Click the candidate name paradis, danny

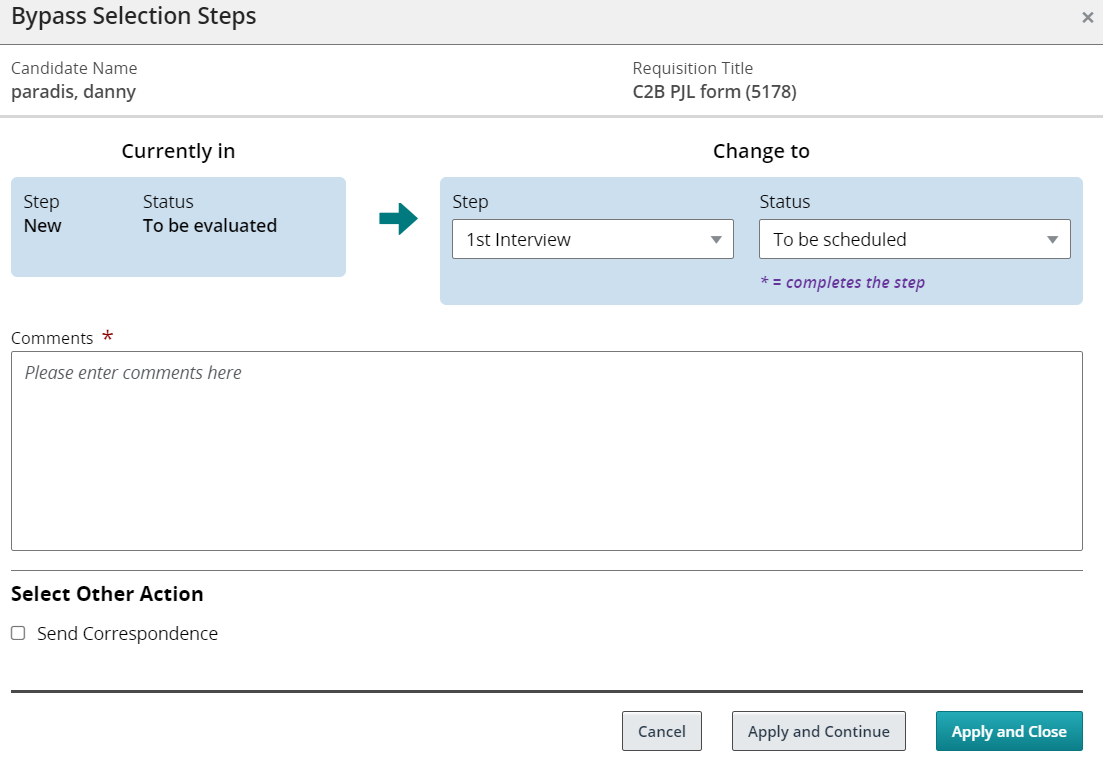[x=73, y=92]
